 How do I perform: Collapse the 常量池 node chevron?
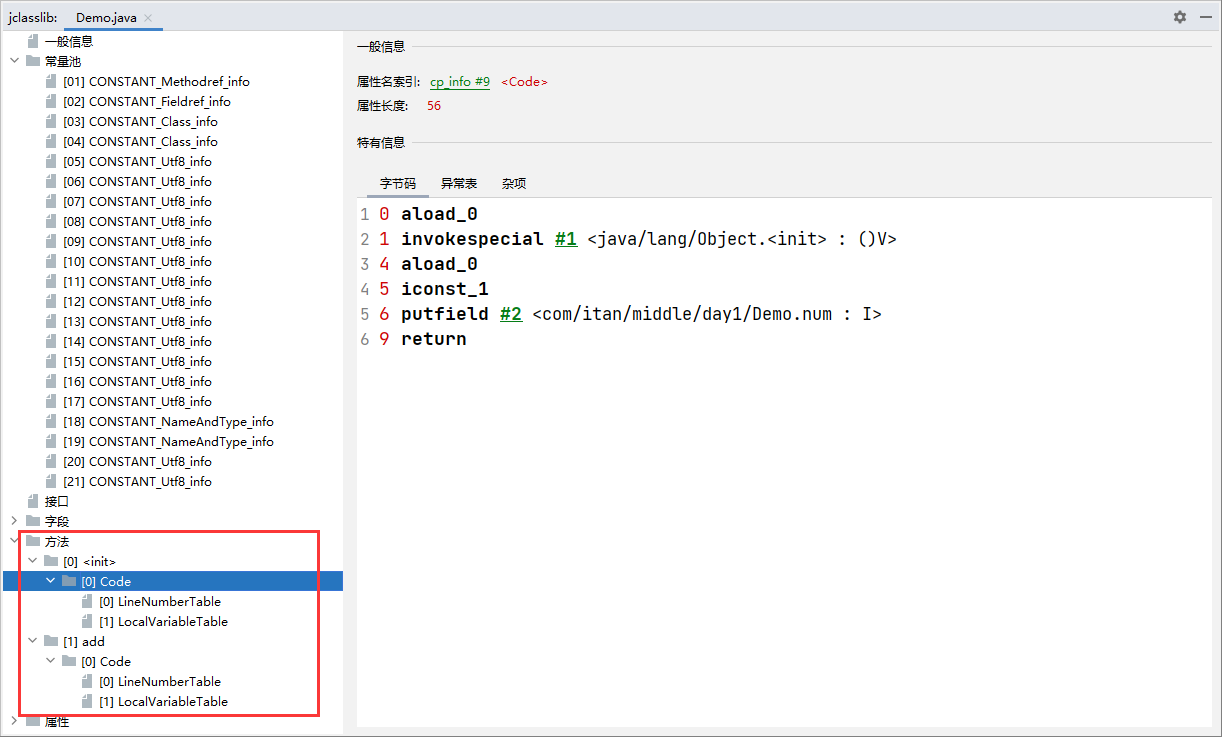(15, 61)
